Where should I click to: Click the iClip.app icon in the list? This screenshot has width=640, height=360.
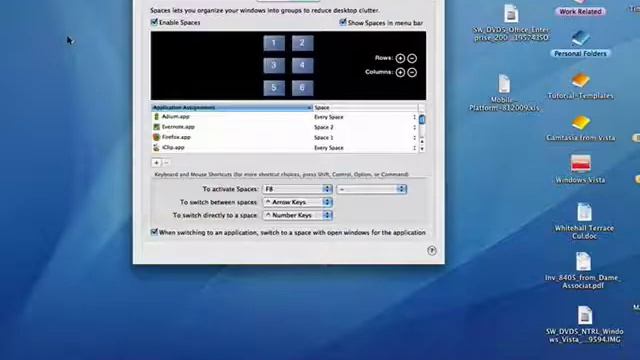(x=156, y=147)
